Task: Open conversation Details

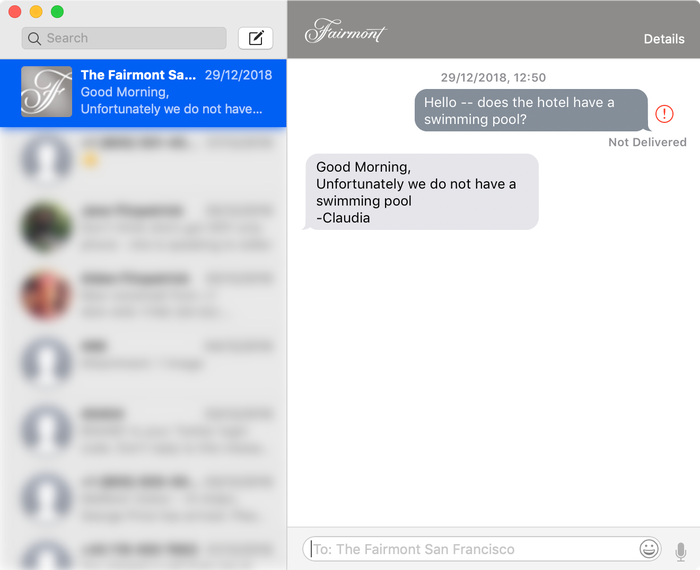Action: [664, 39]
